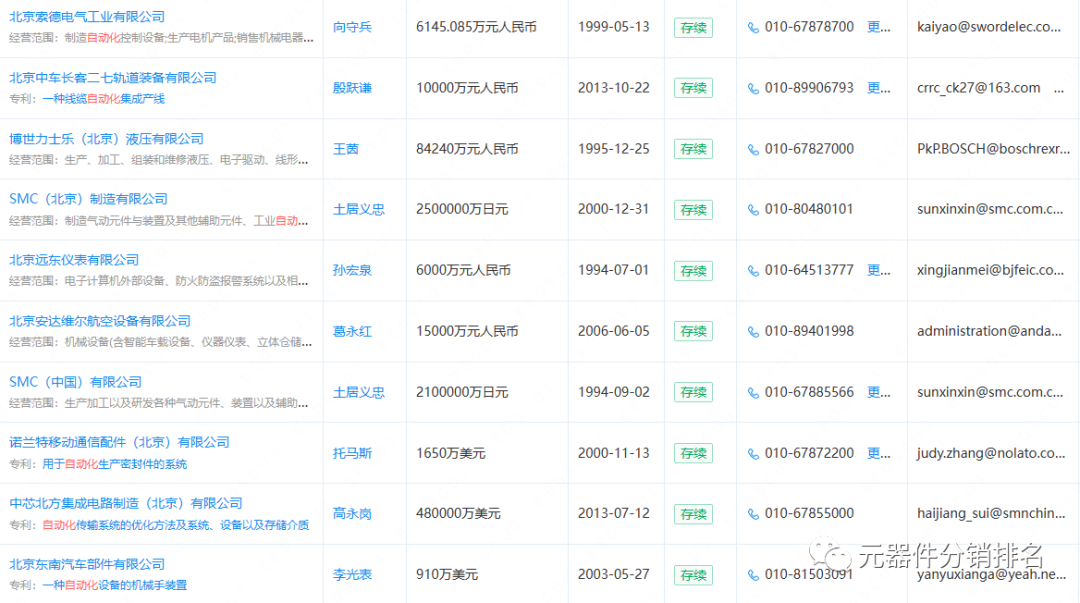This screenshot has height=603, width=1080.
Task: Expand more phones after 010-67872200
Action: tap(879, 453)
